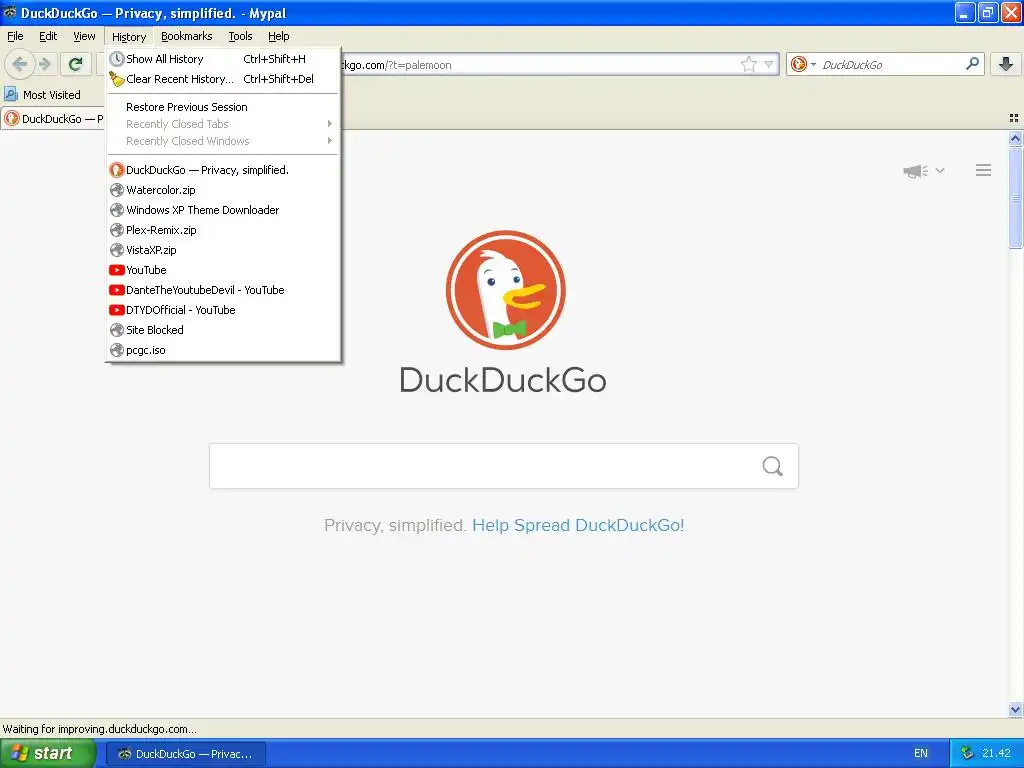The image size is (1024, 768).
Task: Open the Help menu
Action: click(278, 36)
